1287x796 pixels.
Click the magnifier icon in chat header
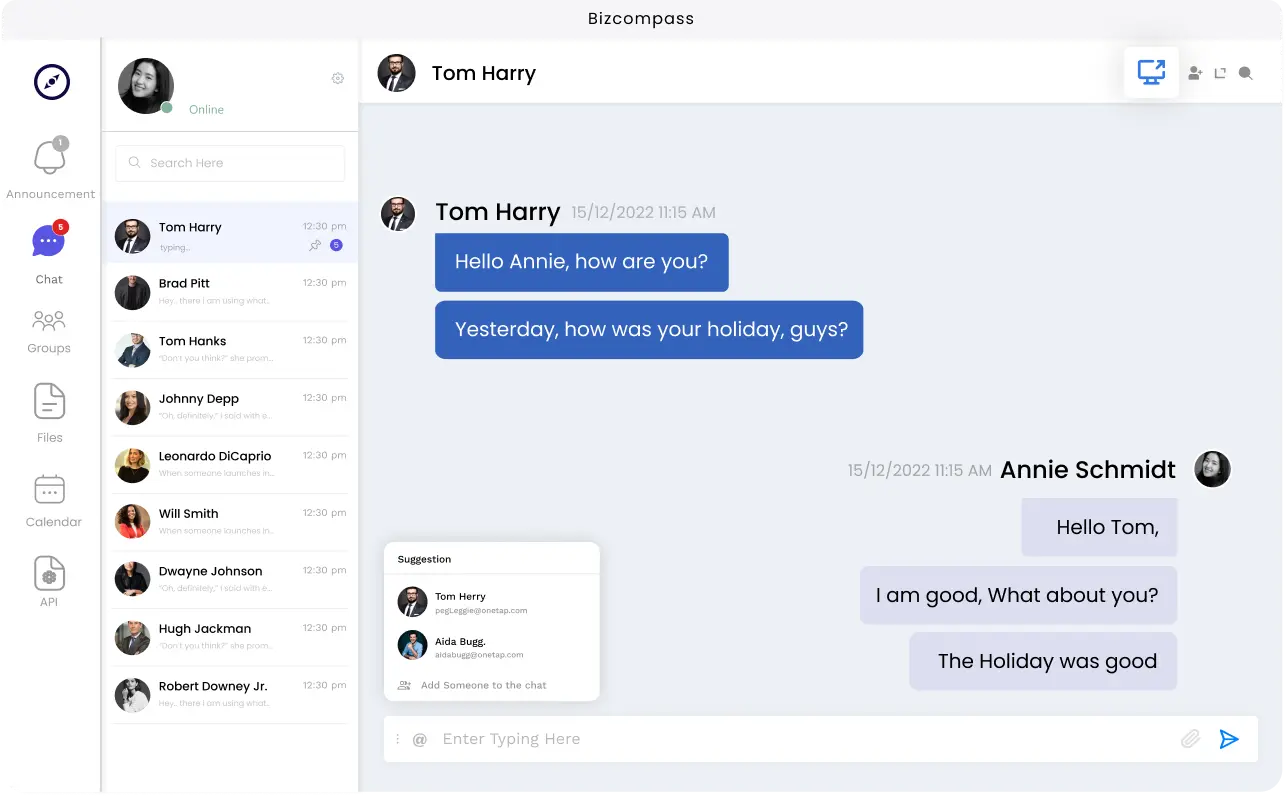tap(1245, 73)
